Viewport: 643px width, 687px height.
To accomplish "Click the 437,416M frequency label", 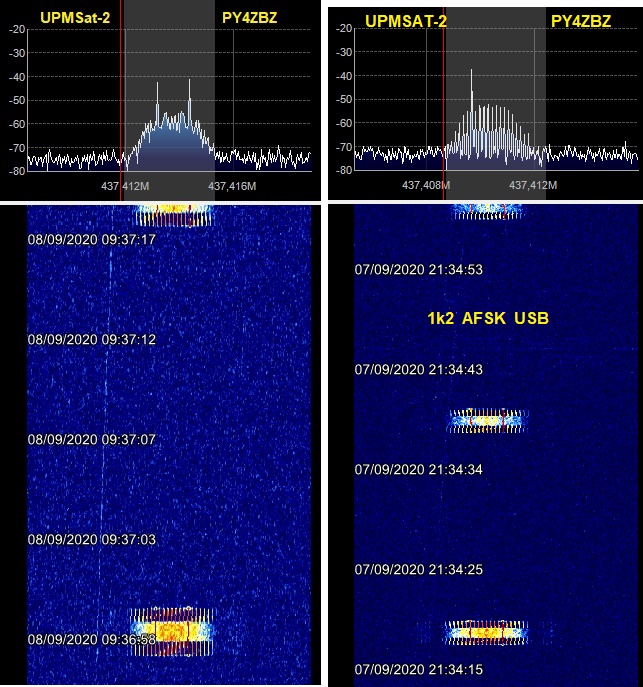I will click(232, 186).
